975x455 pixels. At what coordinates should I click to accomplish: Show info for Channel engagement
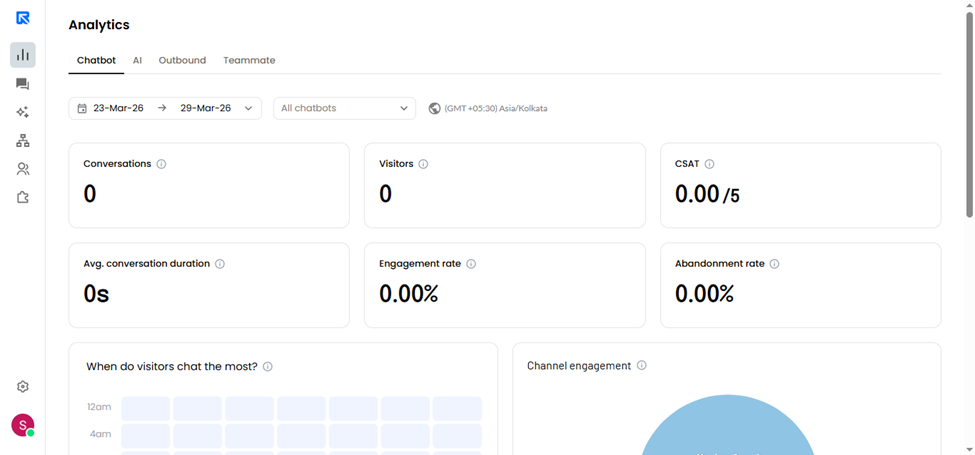(642, 365)
